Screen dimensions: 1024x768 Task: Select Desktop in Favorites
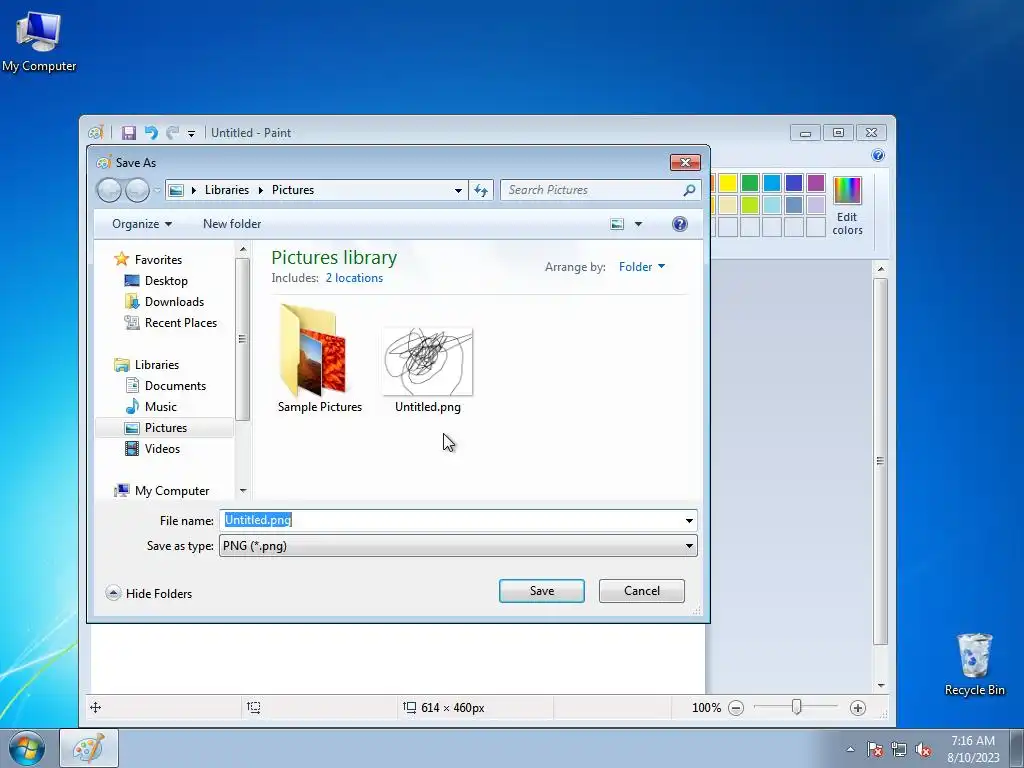(166, 281)
